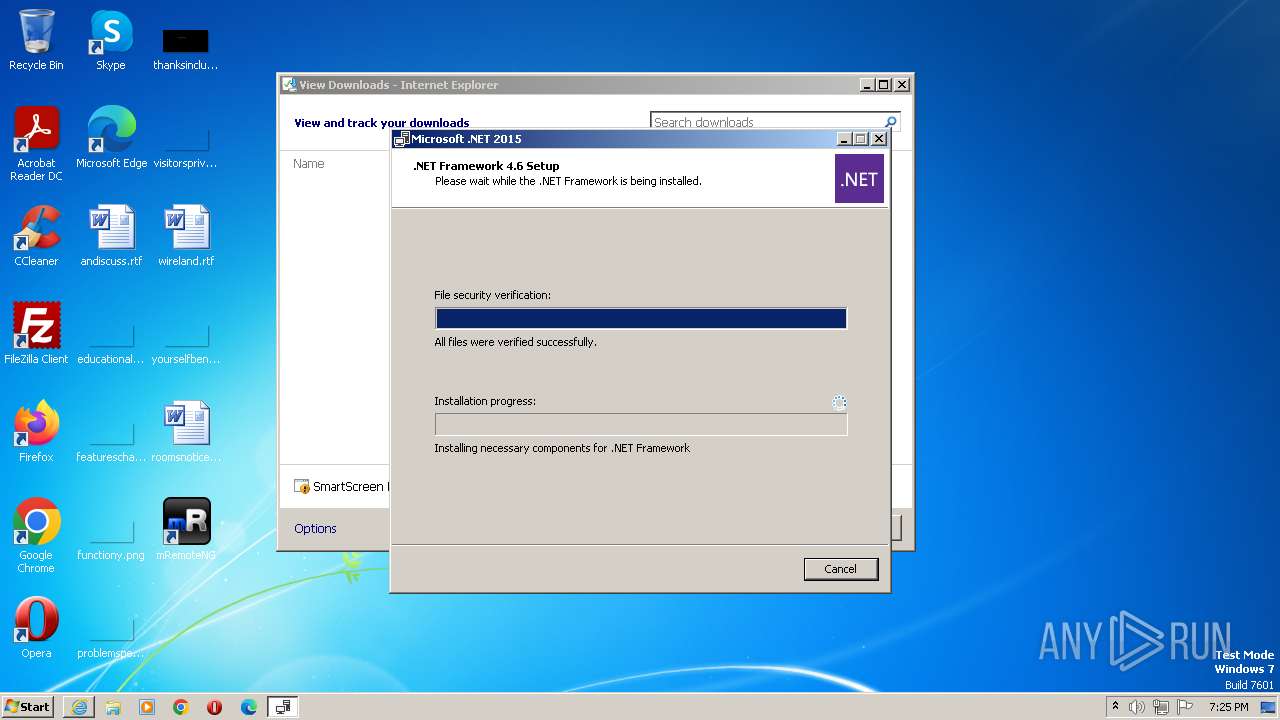
Task: Click the Installation progress bar
Action: 641,424
